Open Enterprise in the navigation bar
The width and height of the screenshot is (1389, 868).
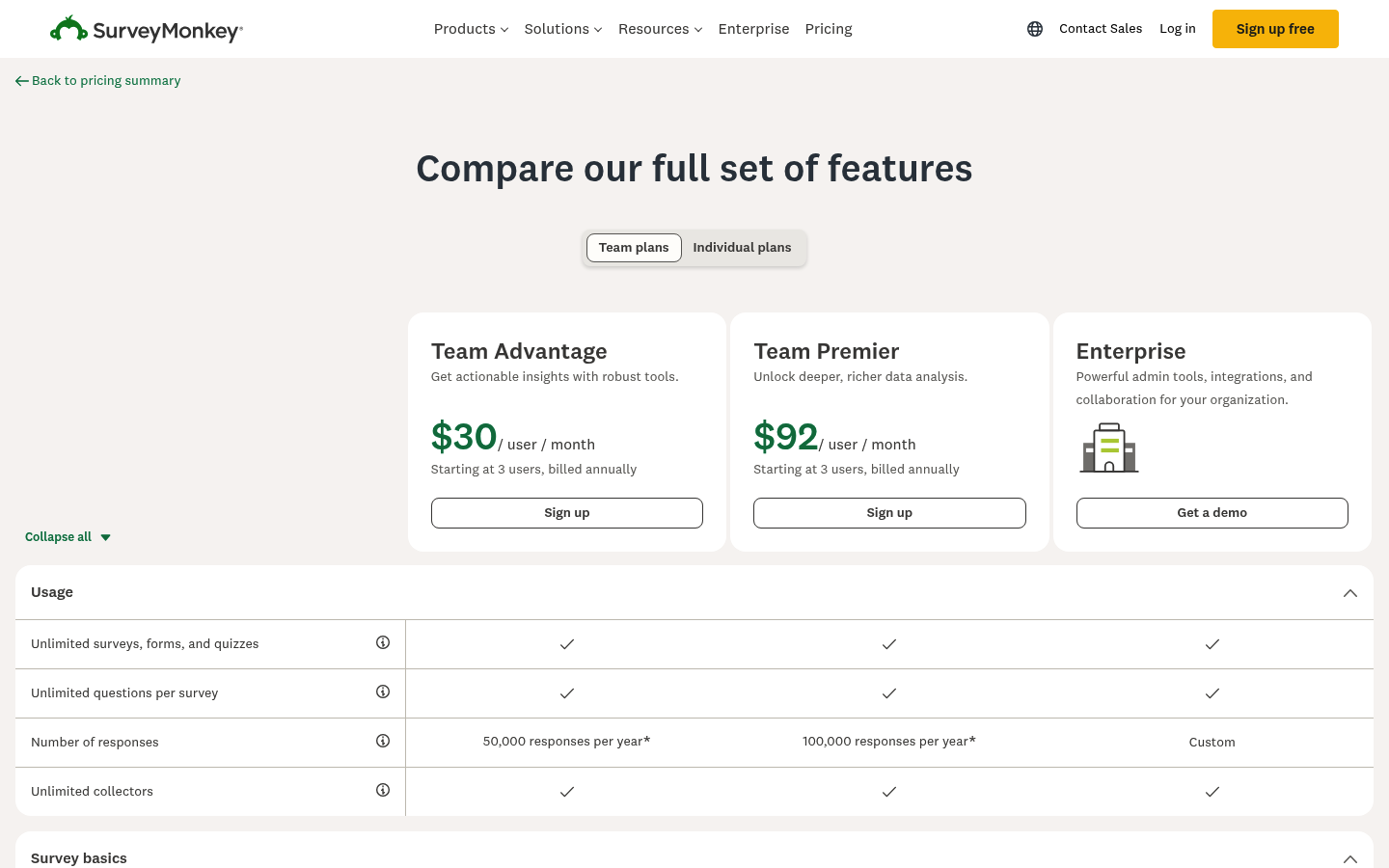pyautogui.click(x=754, y=29)
